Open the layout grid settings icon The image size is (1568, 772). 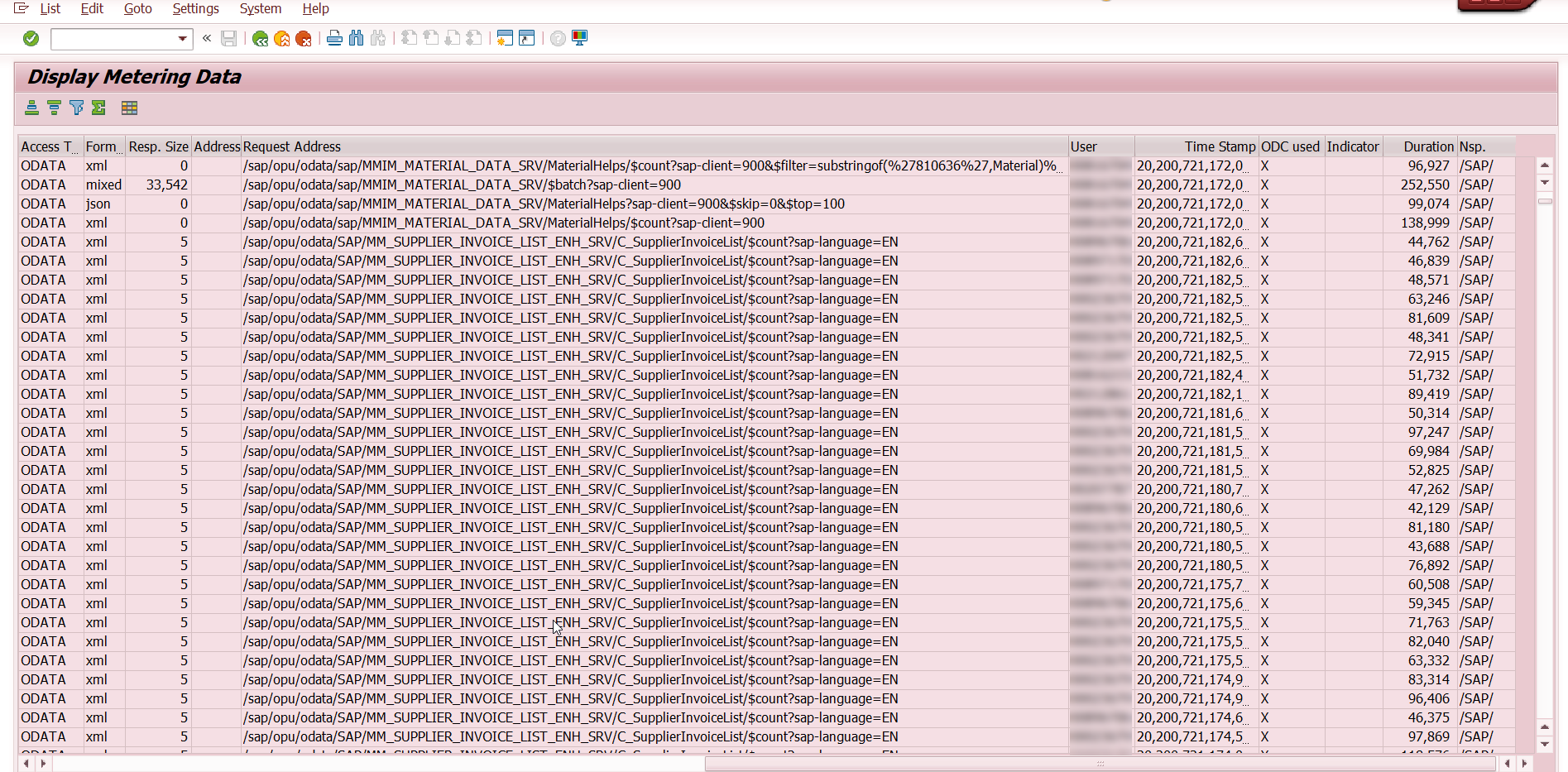point(129,108)
